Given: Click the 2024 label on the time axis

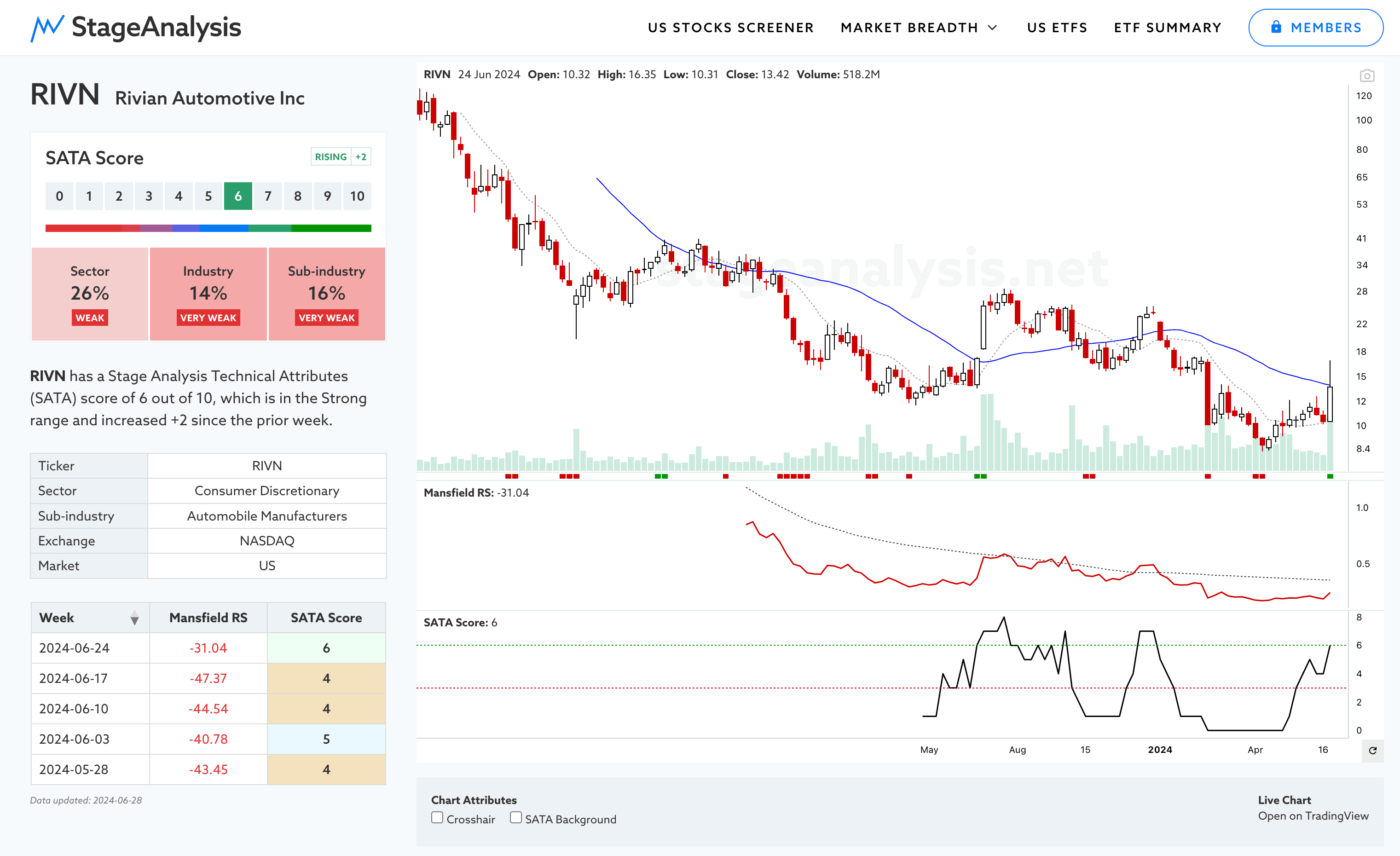Looking at the screenshot, I should click(x=1160, y=750).
